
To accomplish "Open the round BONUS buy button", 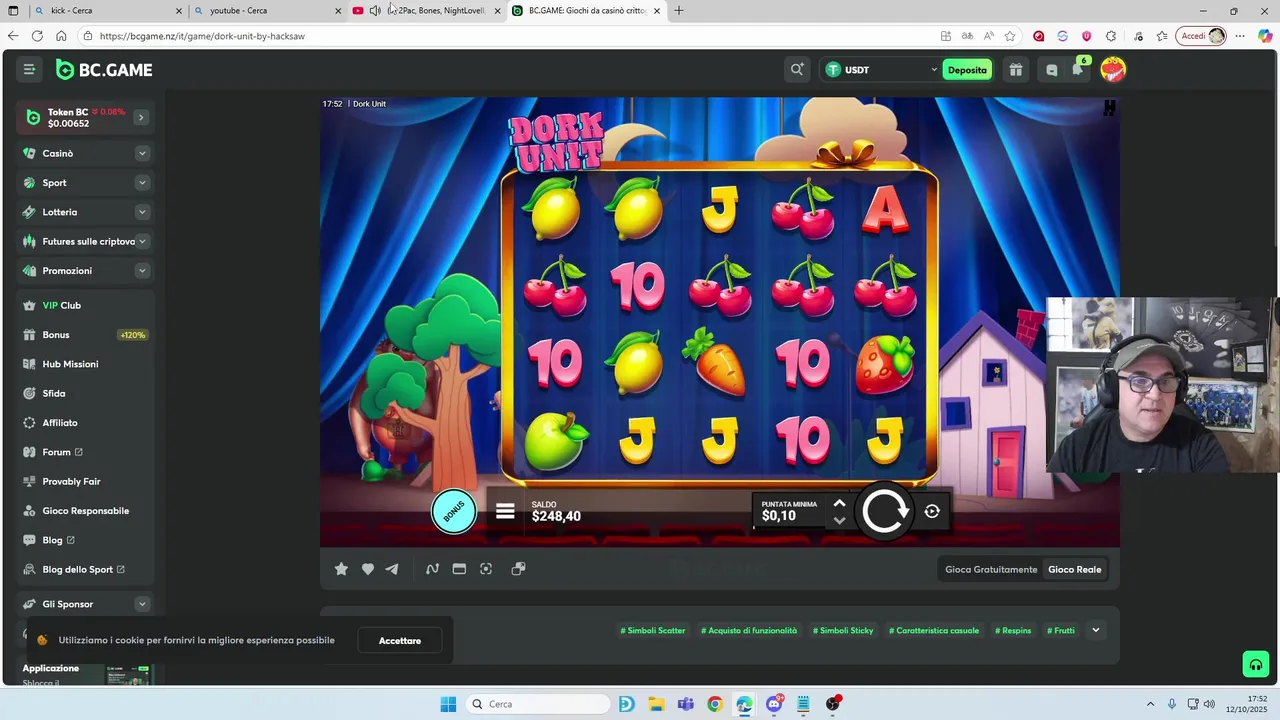I will click(x=454, y=511).
